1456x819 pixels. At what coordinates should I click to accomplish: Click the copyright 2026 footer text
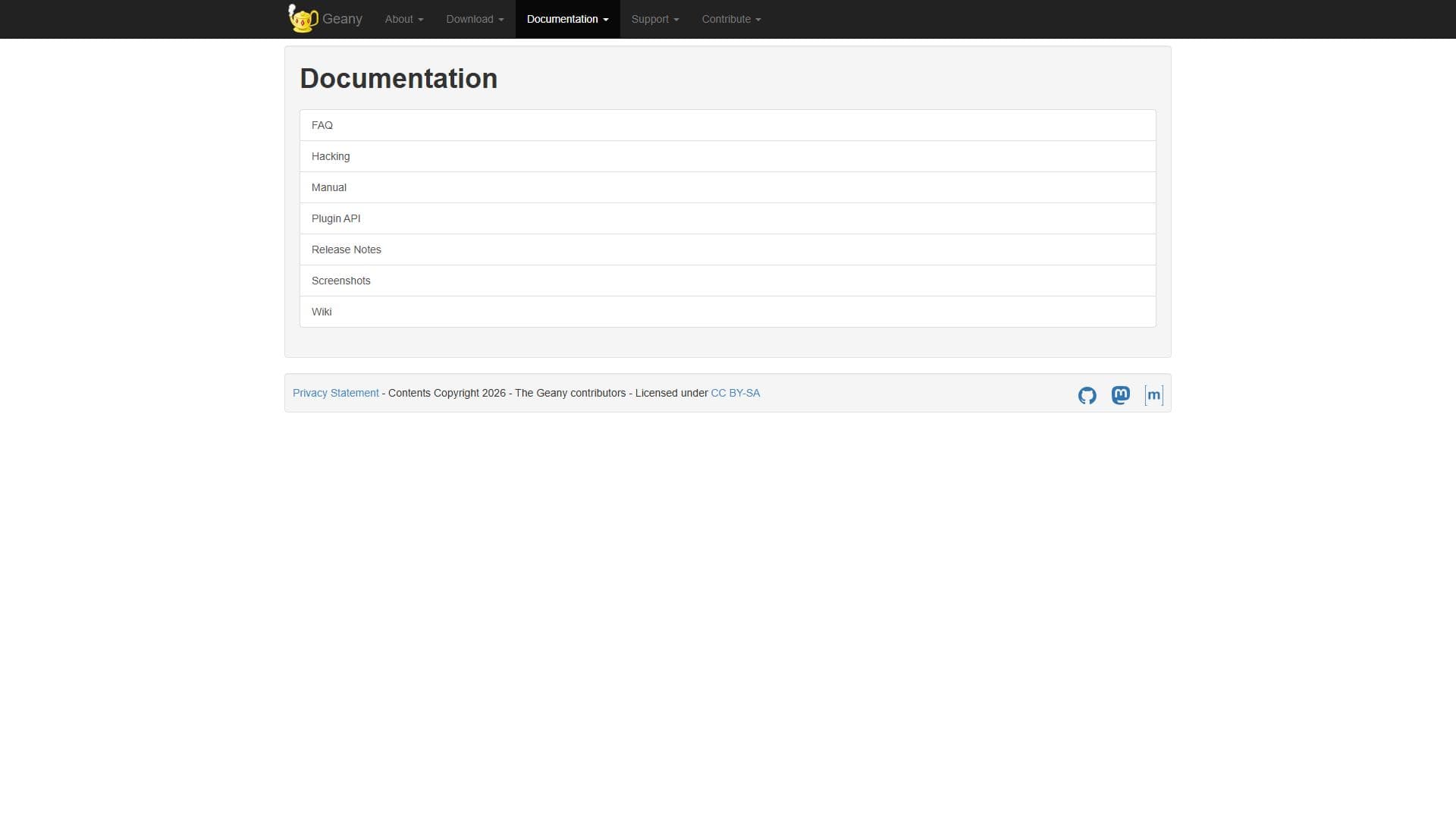coord(447,393)
